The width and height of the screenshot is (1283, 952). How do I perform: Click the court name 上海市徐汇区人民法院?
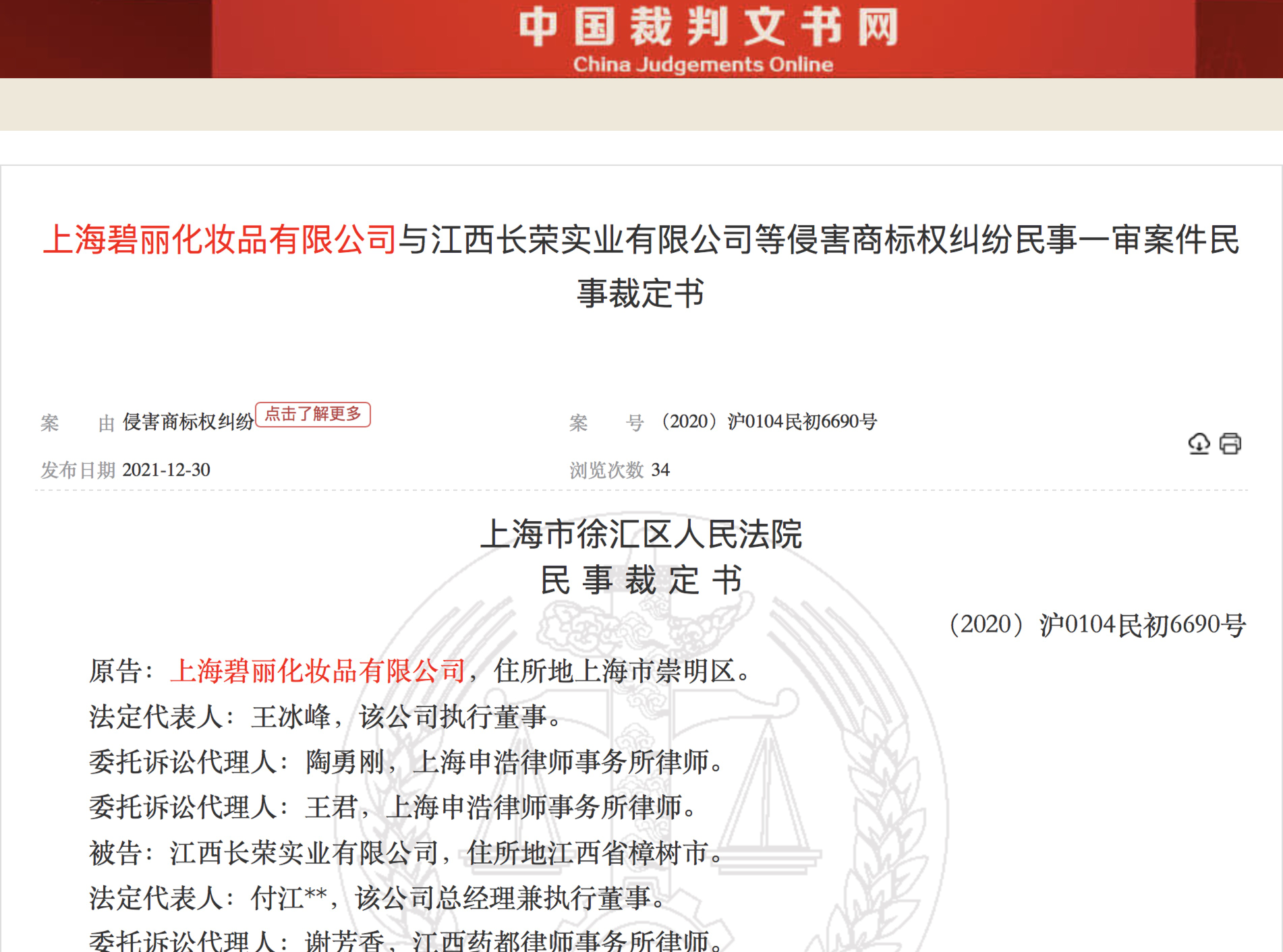(x=641, y=534)
